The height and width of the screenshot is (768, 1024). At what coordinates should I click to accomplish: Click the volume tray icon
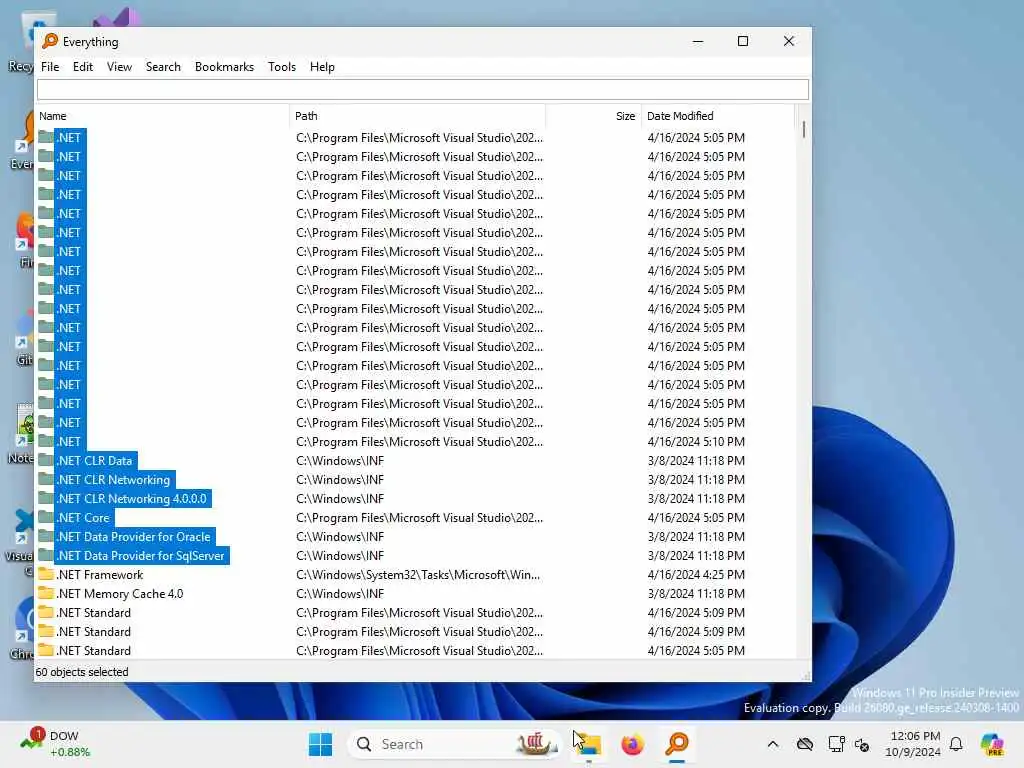click(862, 744)
